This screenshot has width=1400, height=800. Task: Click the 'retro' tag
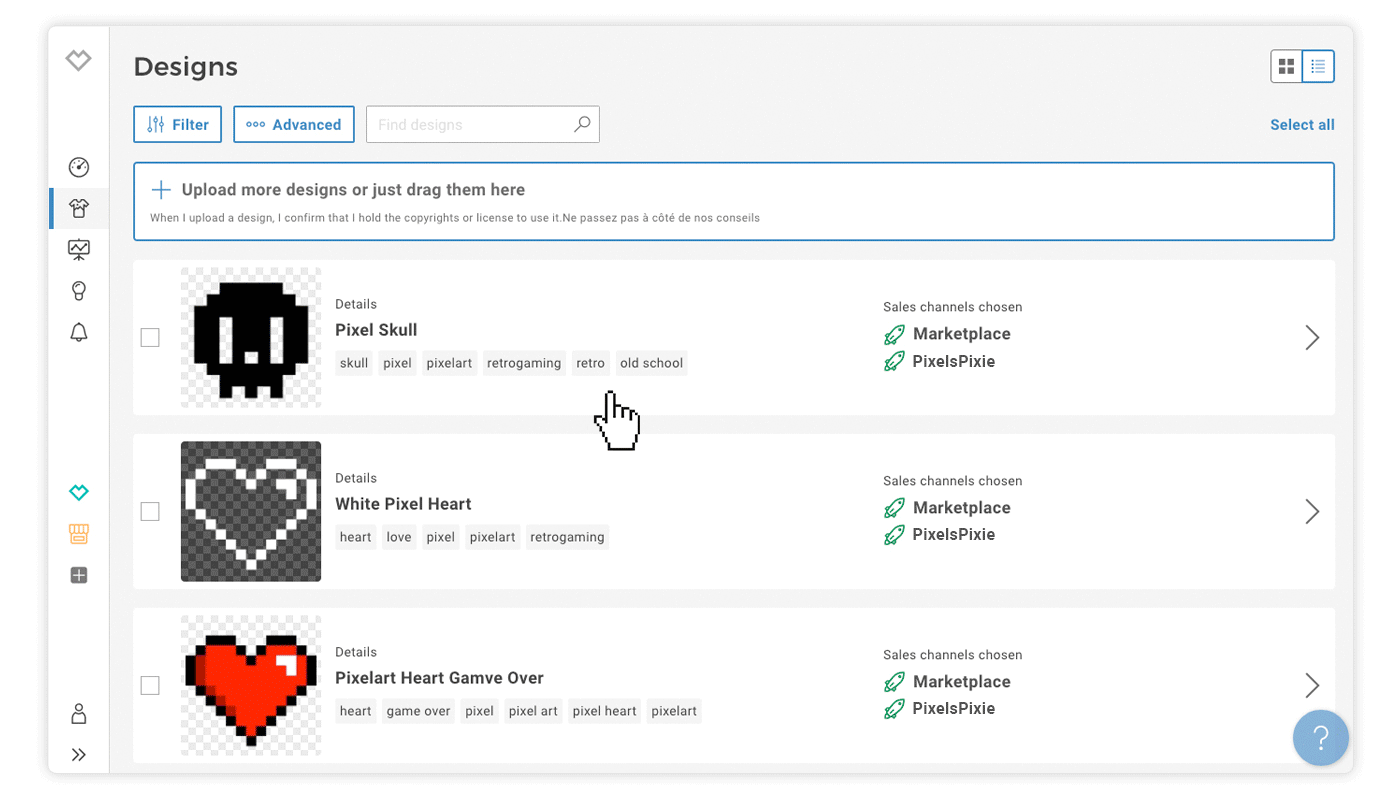click(x=590, y=363)
